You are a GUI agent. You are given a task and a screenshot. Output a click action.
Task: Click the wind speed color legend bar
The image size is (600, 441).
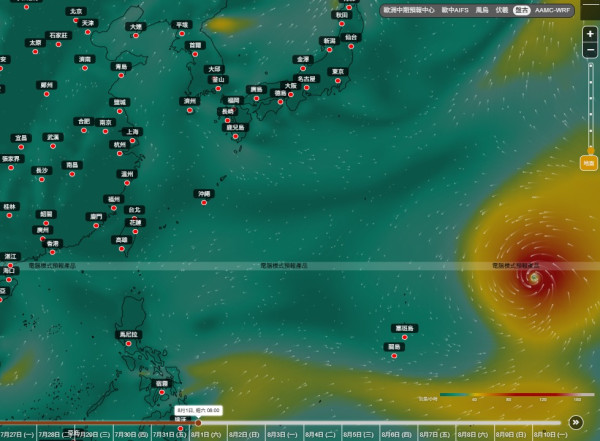click(517, 394)
